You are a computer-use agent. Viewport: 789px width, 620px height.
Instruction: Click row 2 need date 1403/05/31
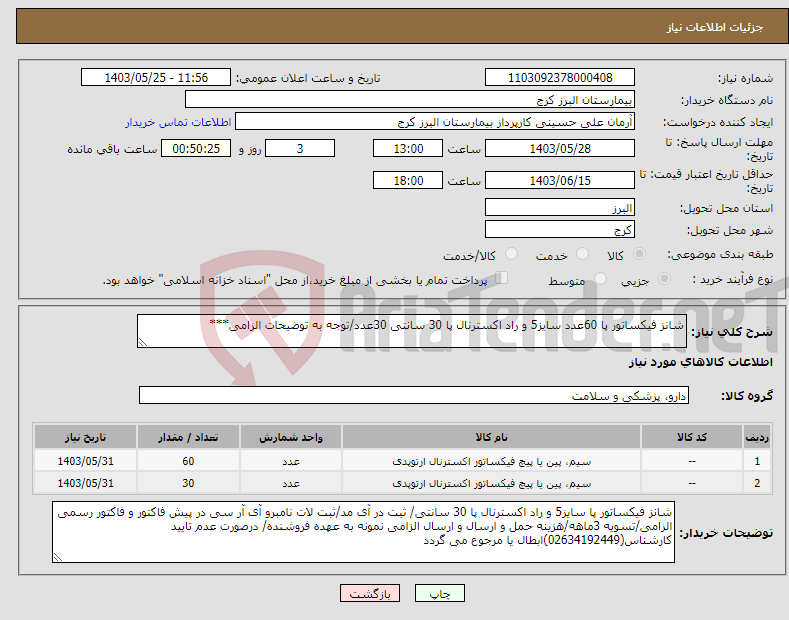coord(85,483)
